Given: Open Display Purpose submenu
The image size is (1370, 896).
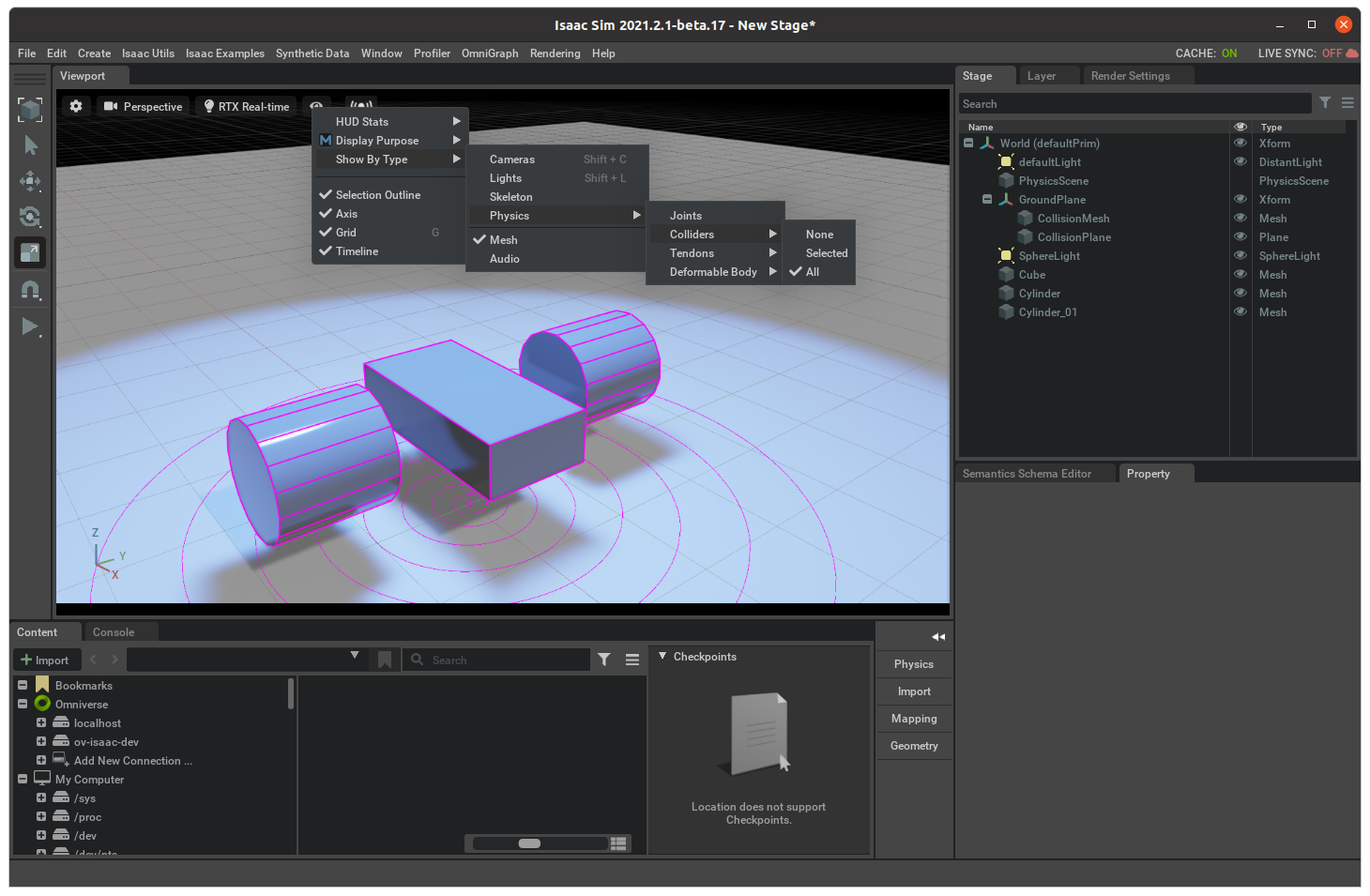Looking at the screenshot, I should click(388, 140).
